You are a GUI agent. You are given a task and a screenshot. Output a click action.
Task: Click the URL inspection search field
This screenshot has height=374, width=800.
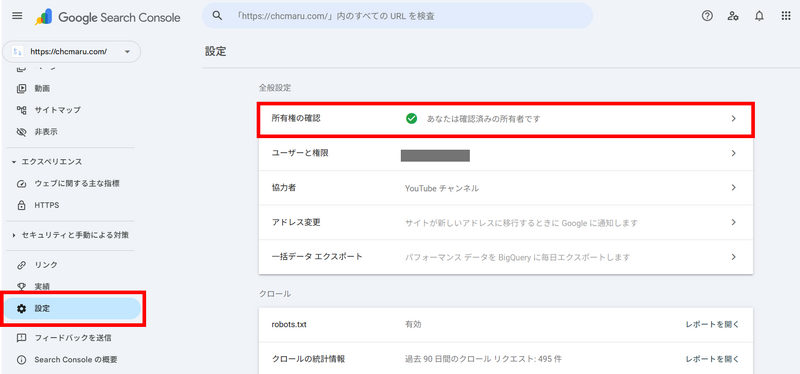click(x=397, y=16)
